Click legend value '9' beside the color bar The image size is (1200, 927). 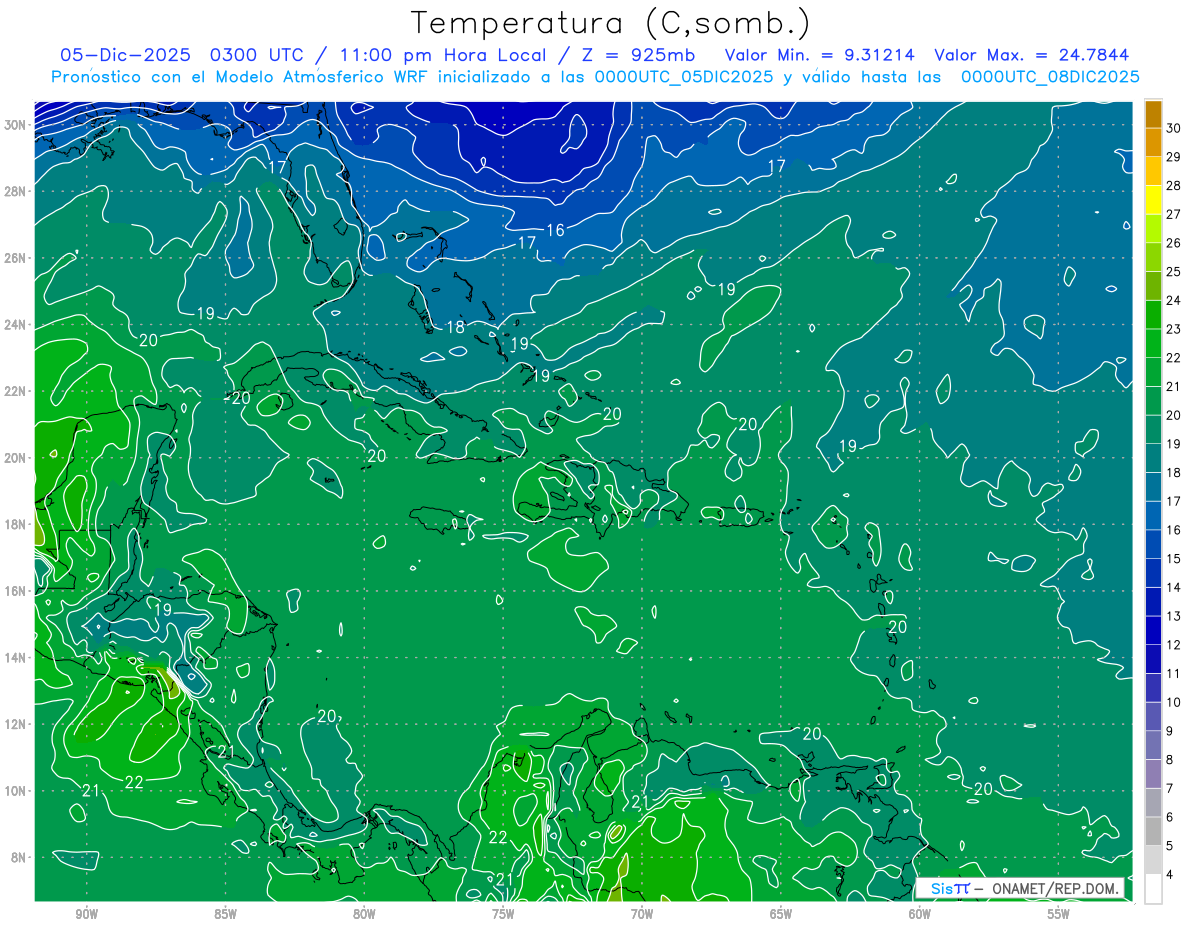pos(1171,731)
